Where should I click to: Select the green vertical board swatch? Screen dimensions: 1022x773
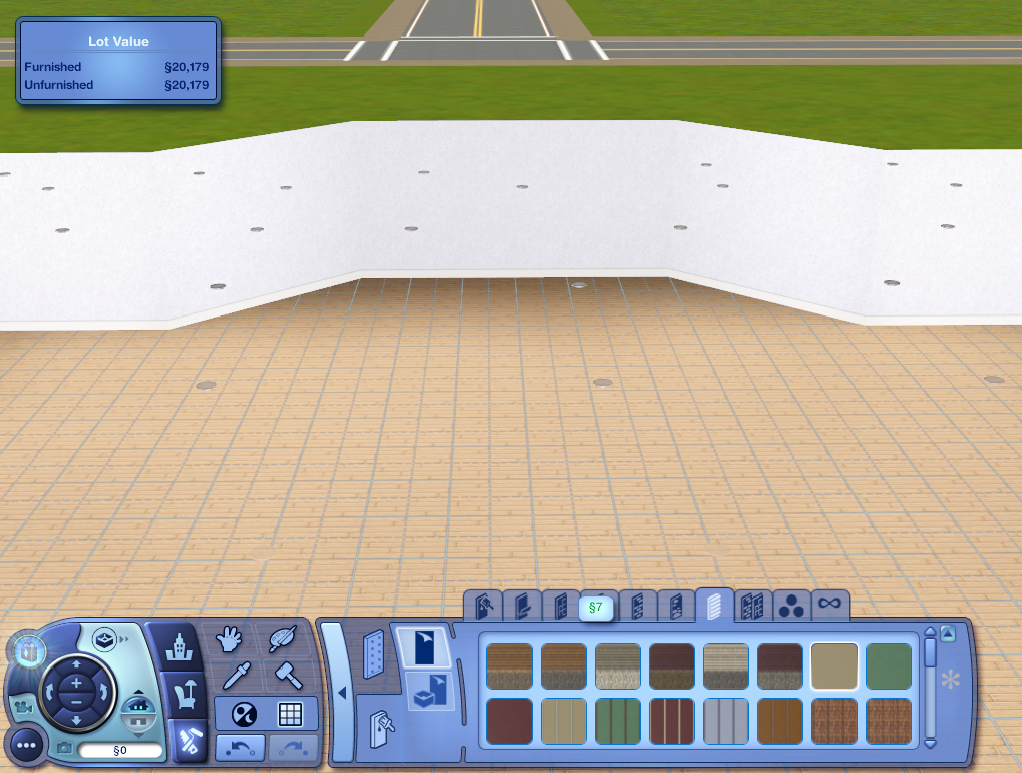(617, 721)
